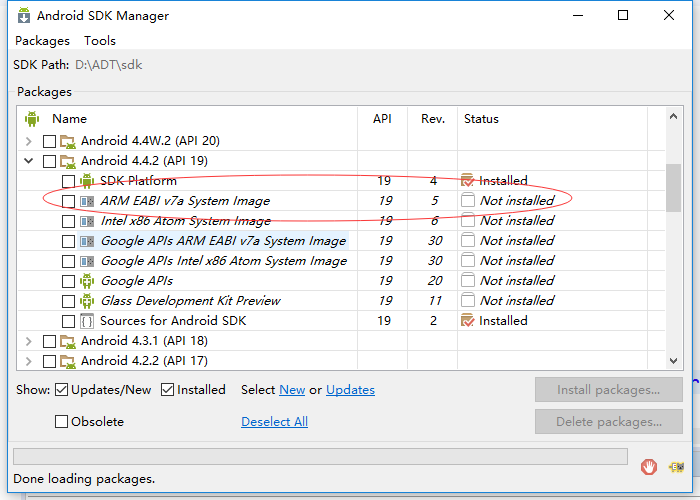Click the package list scrollbar thumb
700x500 pixels.
(673, 188)
